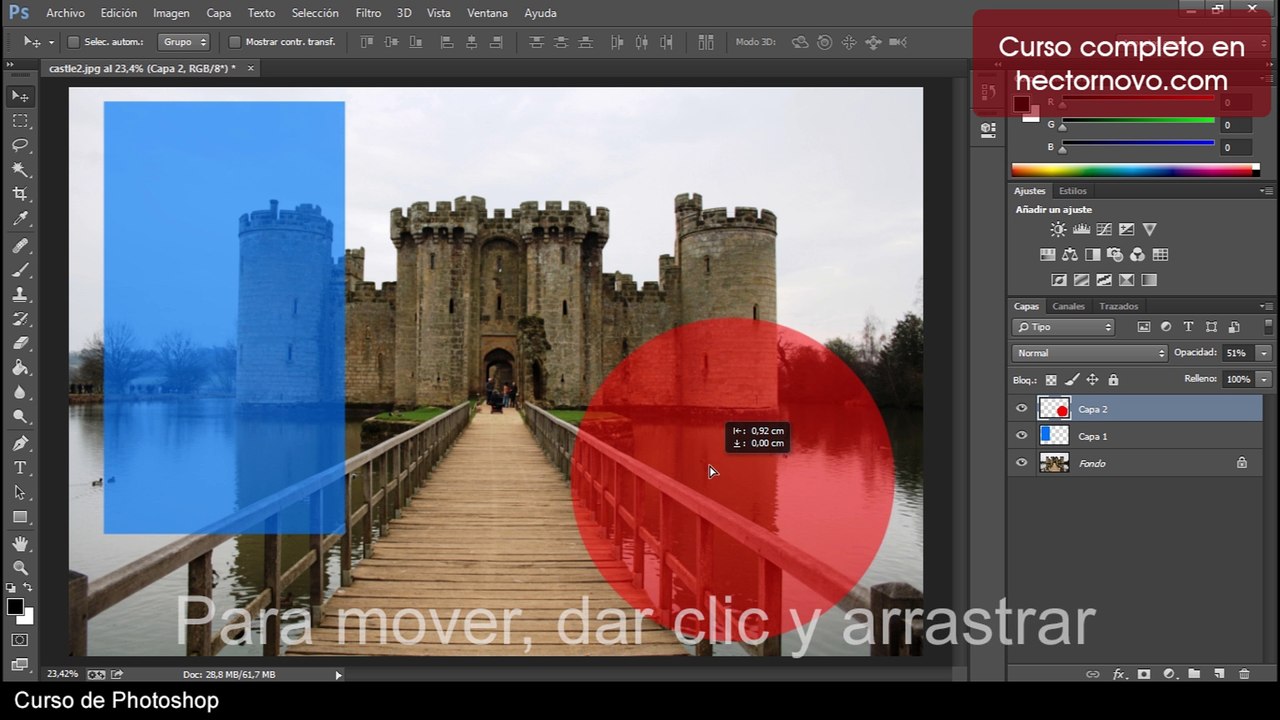Select the History Brush tool
The image size is (1280, 720).
pos(20,319)
